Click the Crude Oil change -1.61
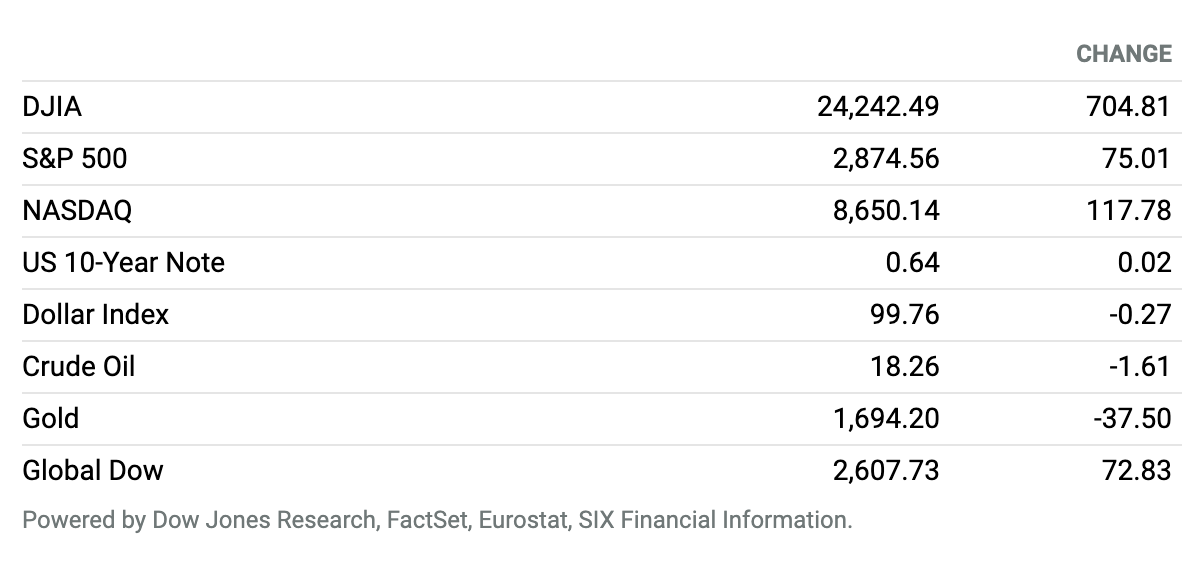 (1140, 366)
